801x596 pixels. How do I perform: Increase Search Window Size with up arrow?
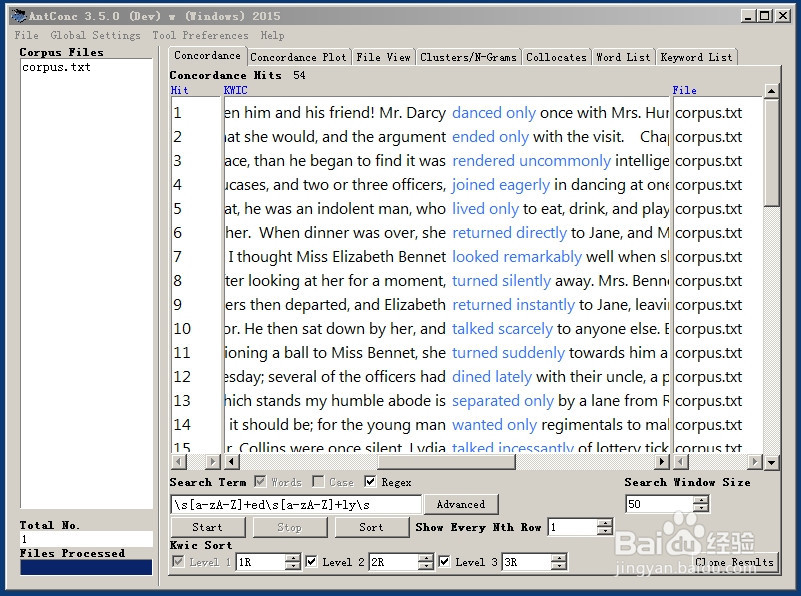701,500
